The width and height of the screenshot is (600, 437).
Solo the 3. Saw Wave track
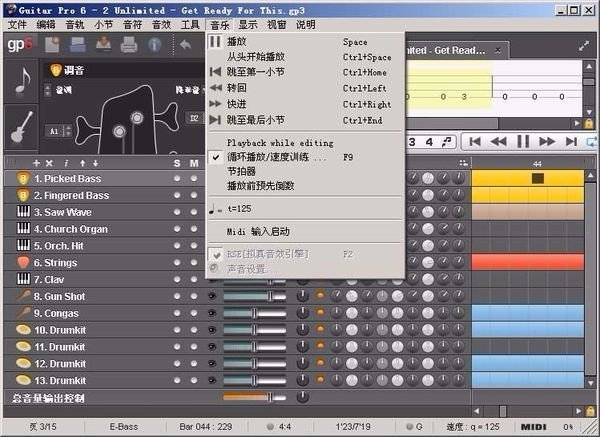click(x=177, y=212)
